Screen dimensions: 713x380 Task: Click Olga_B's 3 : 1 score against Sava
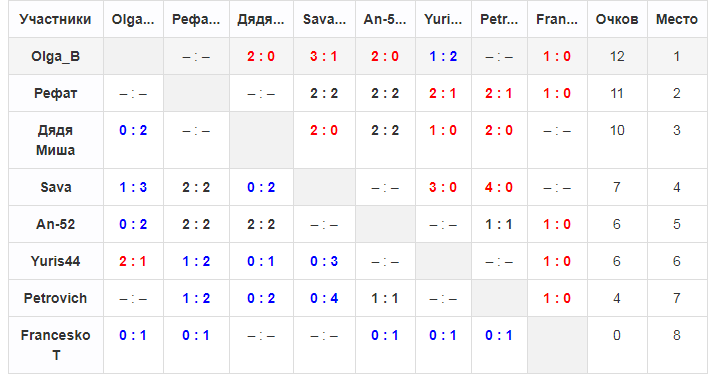coord(324,56)
